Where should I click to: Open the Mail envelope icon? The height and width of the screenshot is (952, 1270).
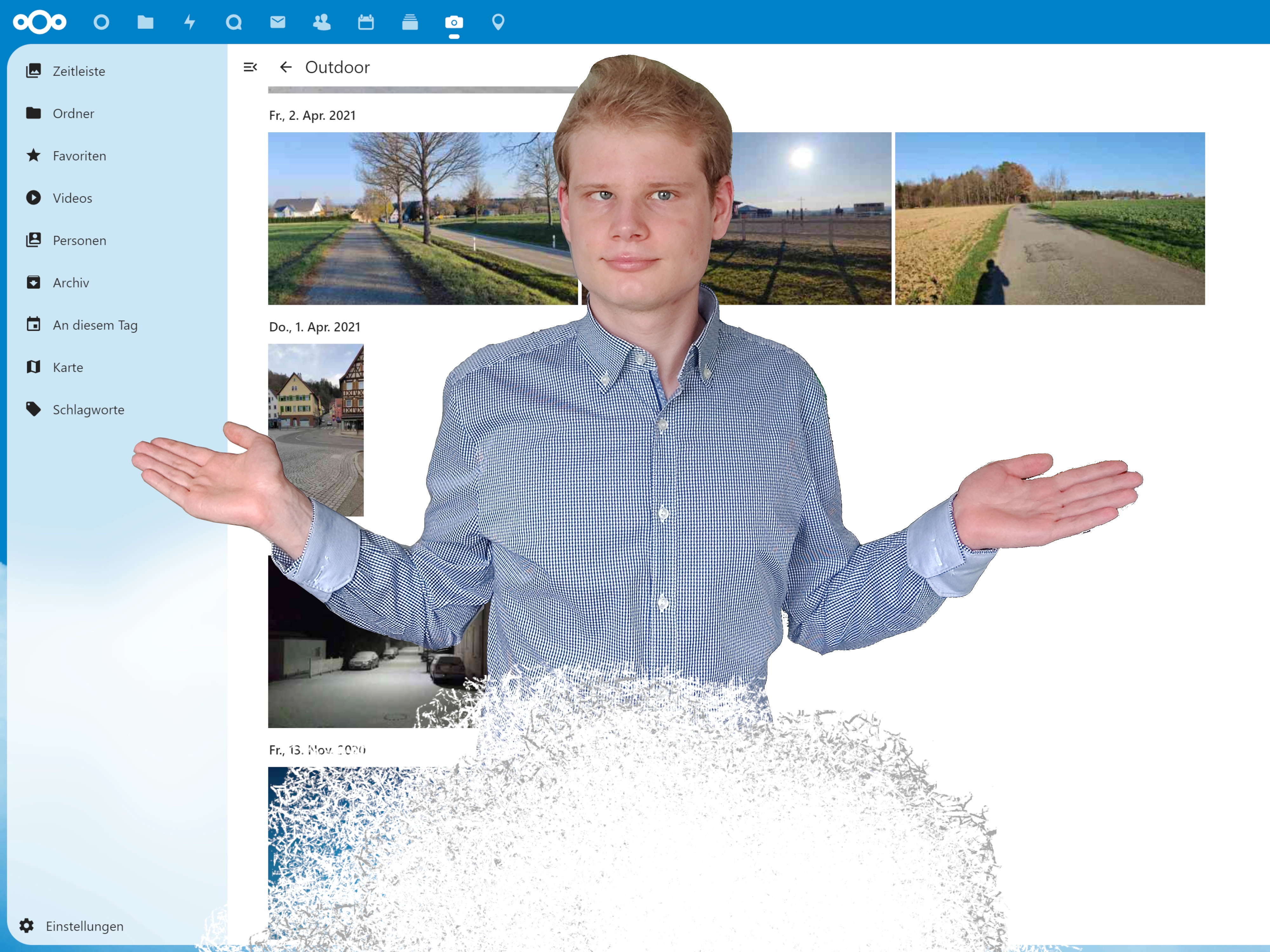point(278,23)
